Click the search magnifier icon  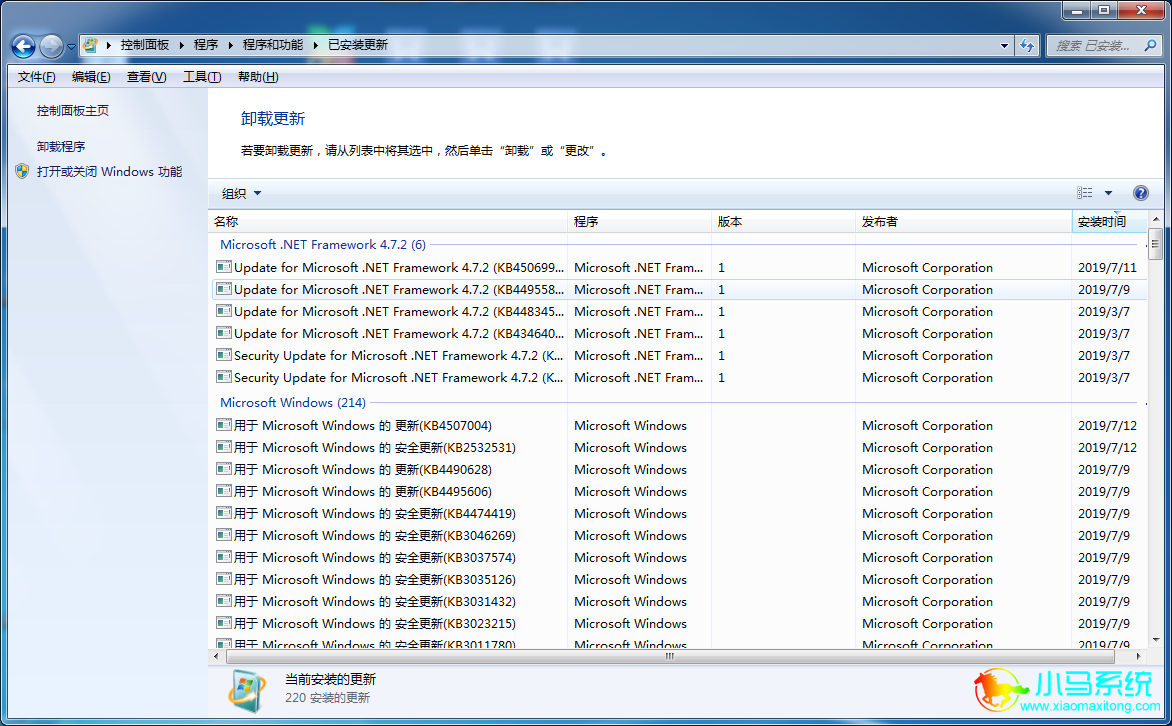(x=1150, y=46)
